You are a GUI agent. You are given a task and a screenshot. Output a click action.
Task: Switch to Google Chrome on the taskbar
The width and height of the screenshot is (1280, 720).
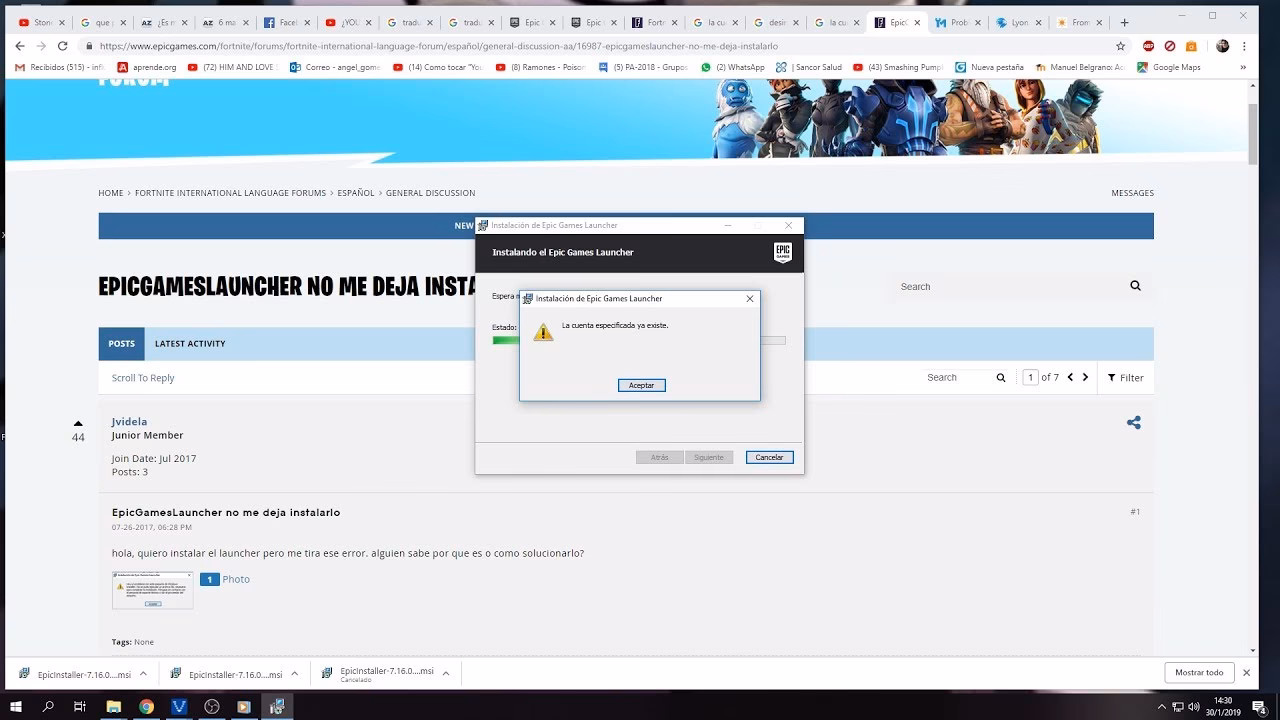[146, 706]
